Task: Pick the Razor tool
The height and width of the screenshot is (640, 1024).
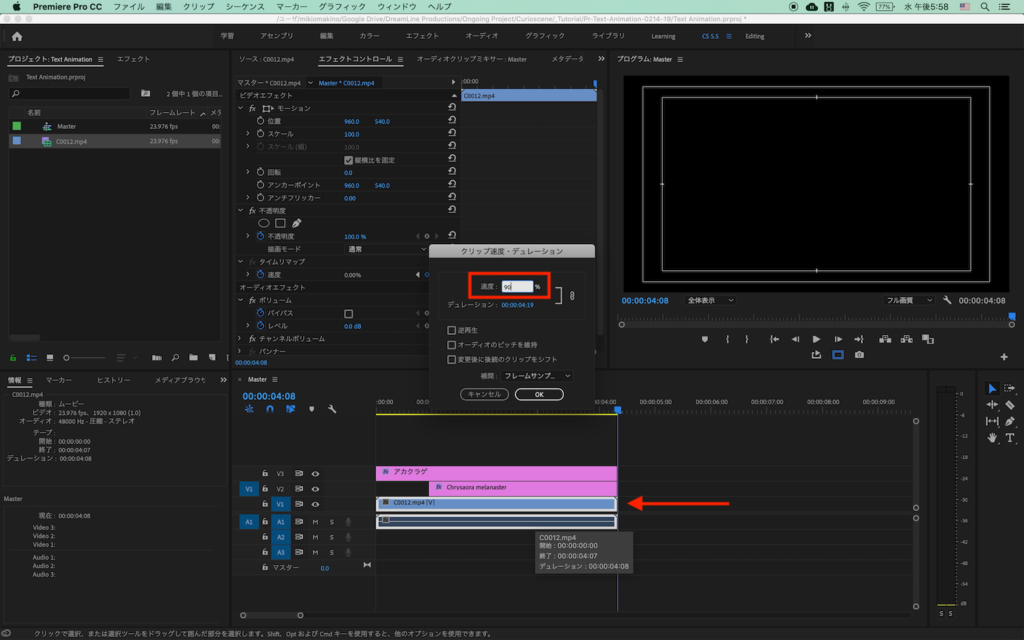Action: click(1010, 405)
